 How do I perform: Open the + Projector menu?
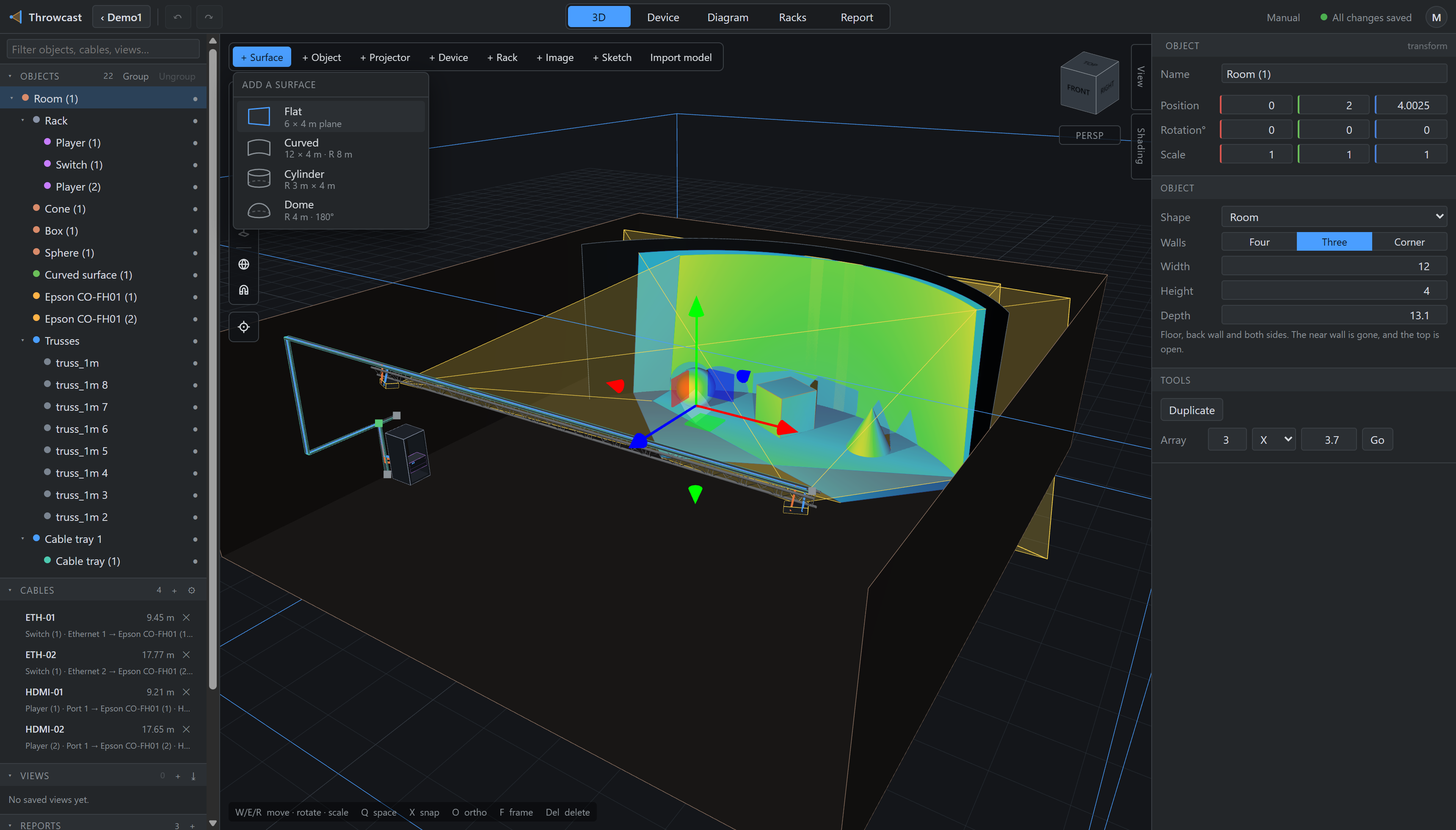[x=385, y=57]
